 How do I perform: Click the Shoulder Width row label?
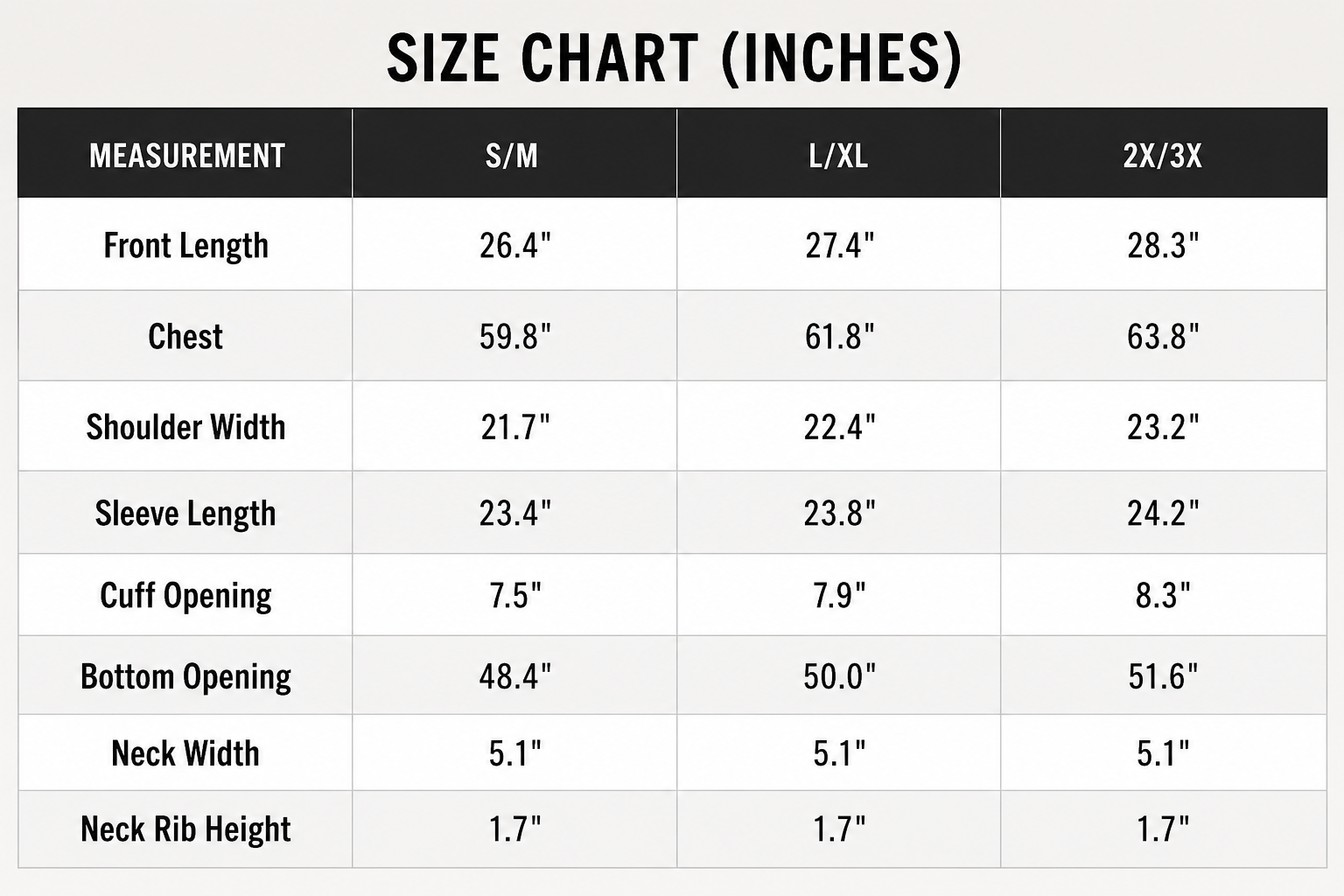[185, 427]
